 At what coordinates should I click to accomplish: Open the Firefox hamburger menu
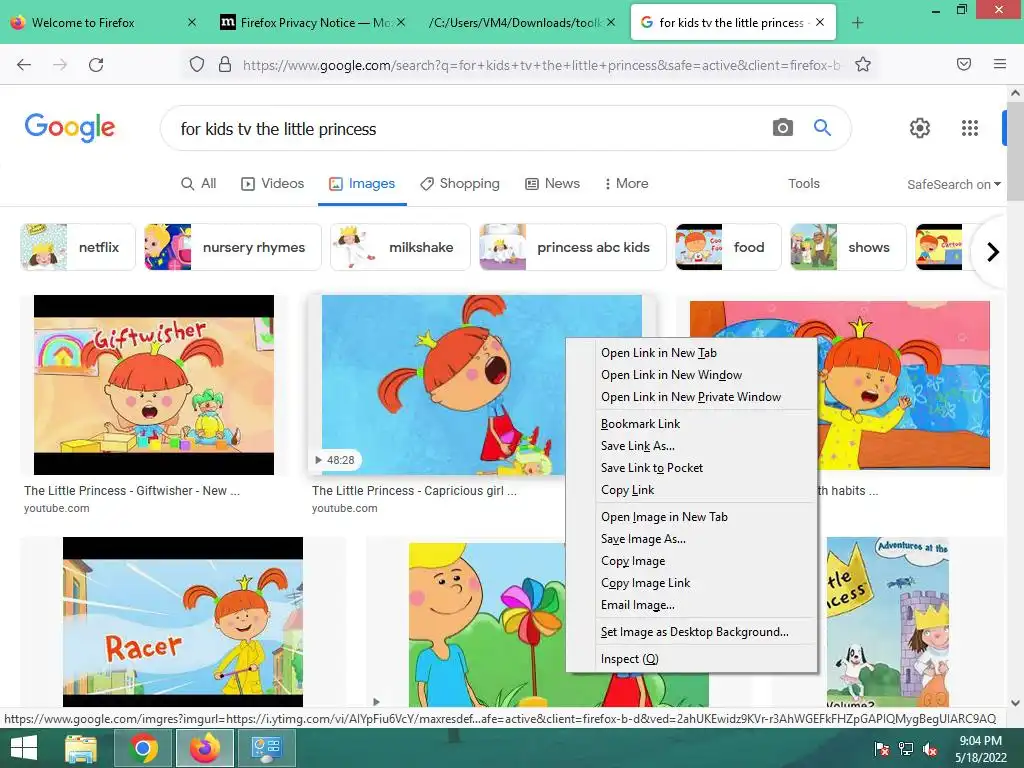[1000, 64]
